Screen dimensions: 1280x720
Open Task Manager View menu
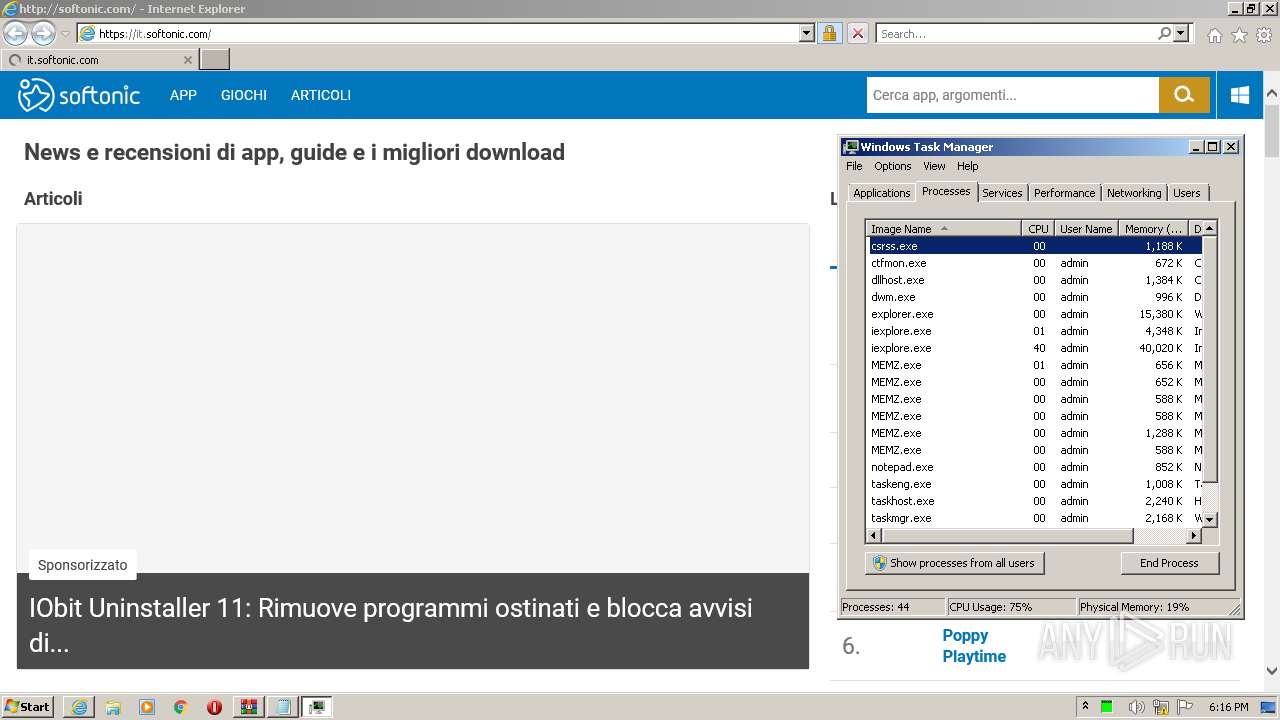point(934,166)
